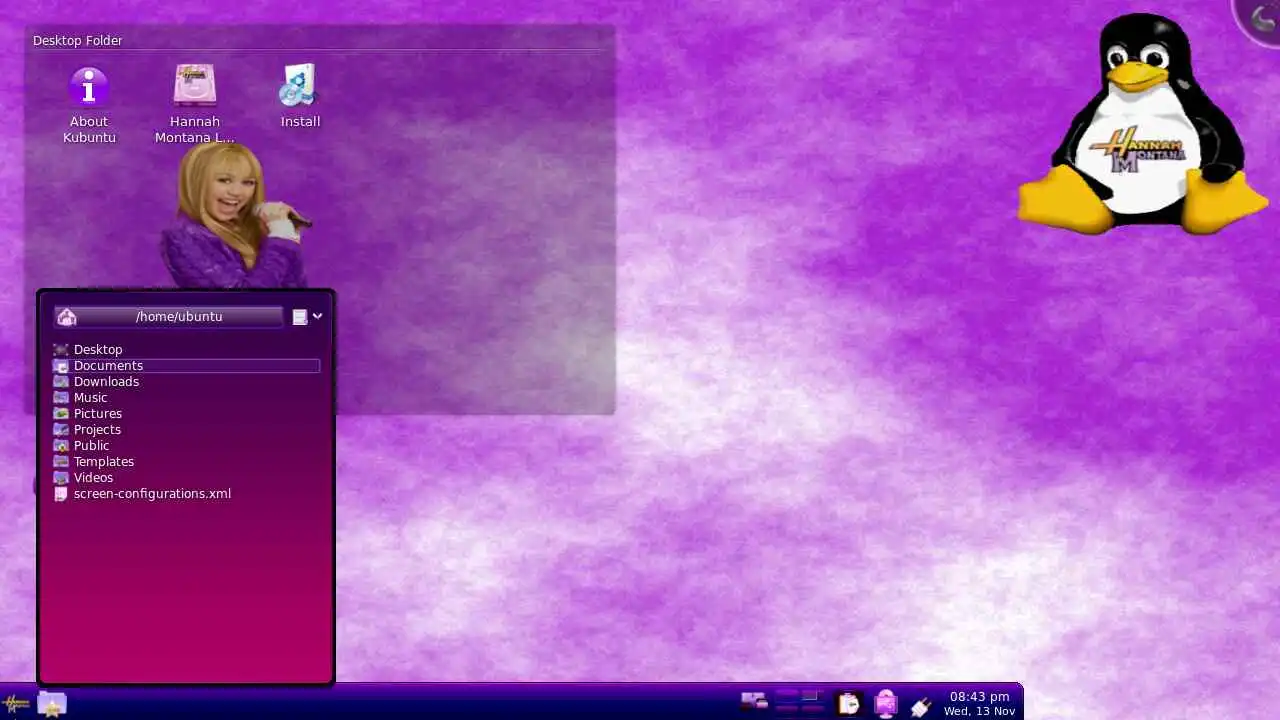Open the Plasma toolbox in the corner
This screenshot has height=720, width=1280.
click(1263, 17)
